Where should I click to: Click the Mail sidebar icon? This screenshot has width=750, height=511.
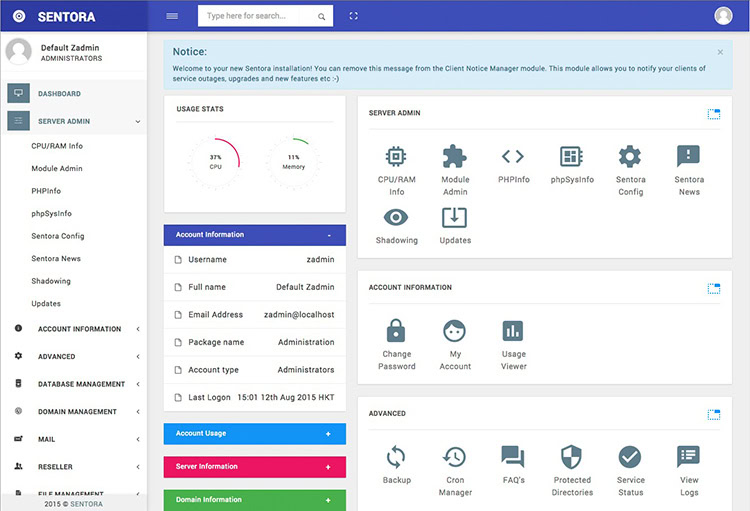click(18, 438)
